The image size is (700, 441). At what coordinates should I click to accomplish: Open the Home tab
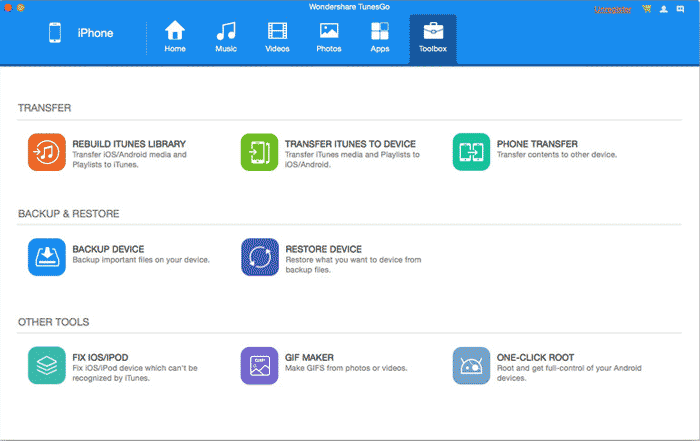175,37
